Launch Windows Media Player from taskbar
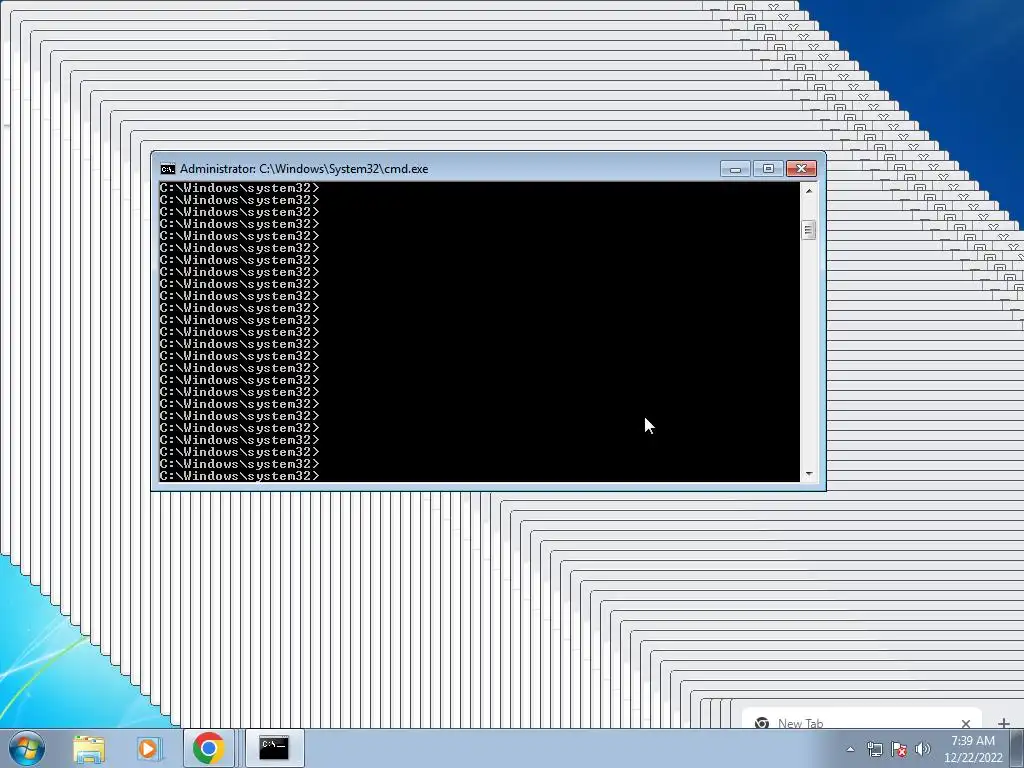Screen dimensions: 1024x768 [x=148, y=748]
